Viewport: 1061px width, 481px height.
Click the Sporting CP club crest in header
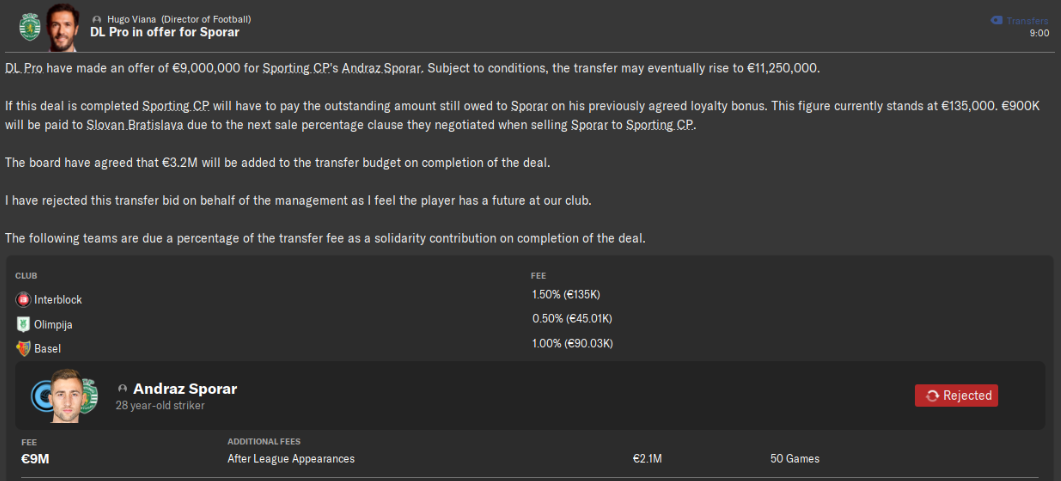[x=30, y=27]
